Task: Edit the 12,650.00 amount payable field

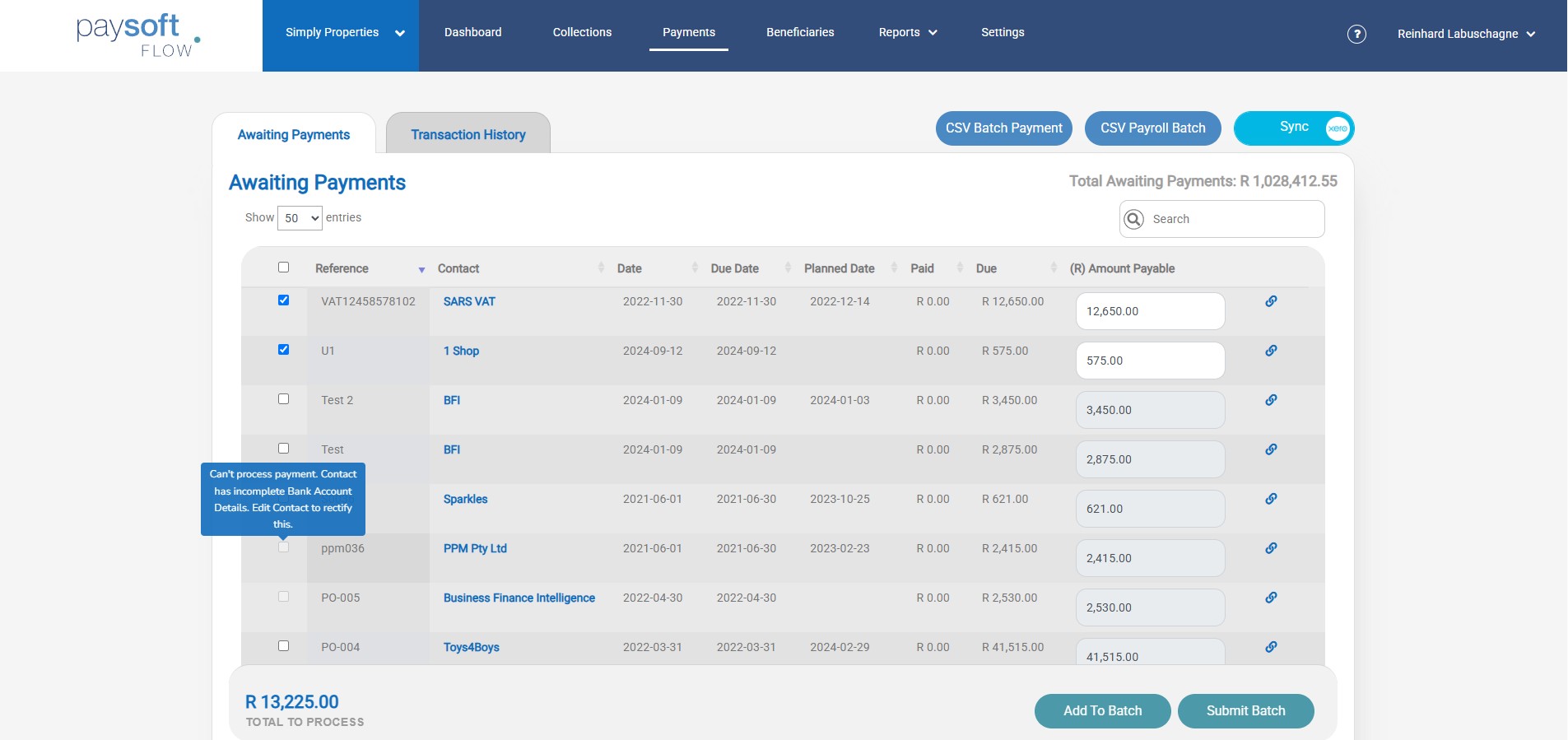Action: pyautogui.click(x=1151, y=311)
